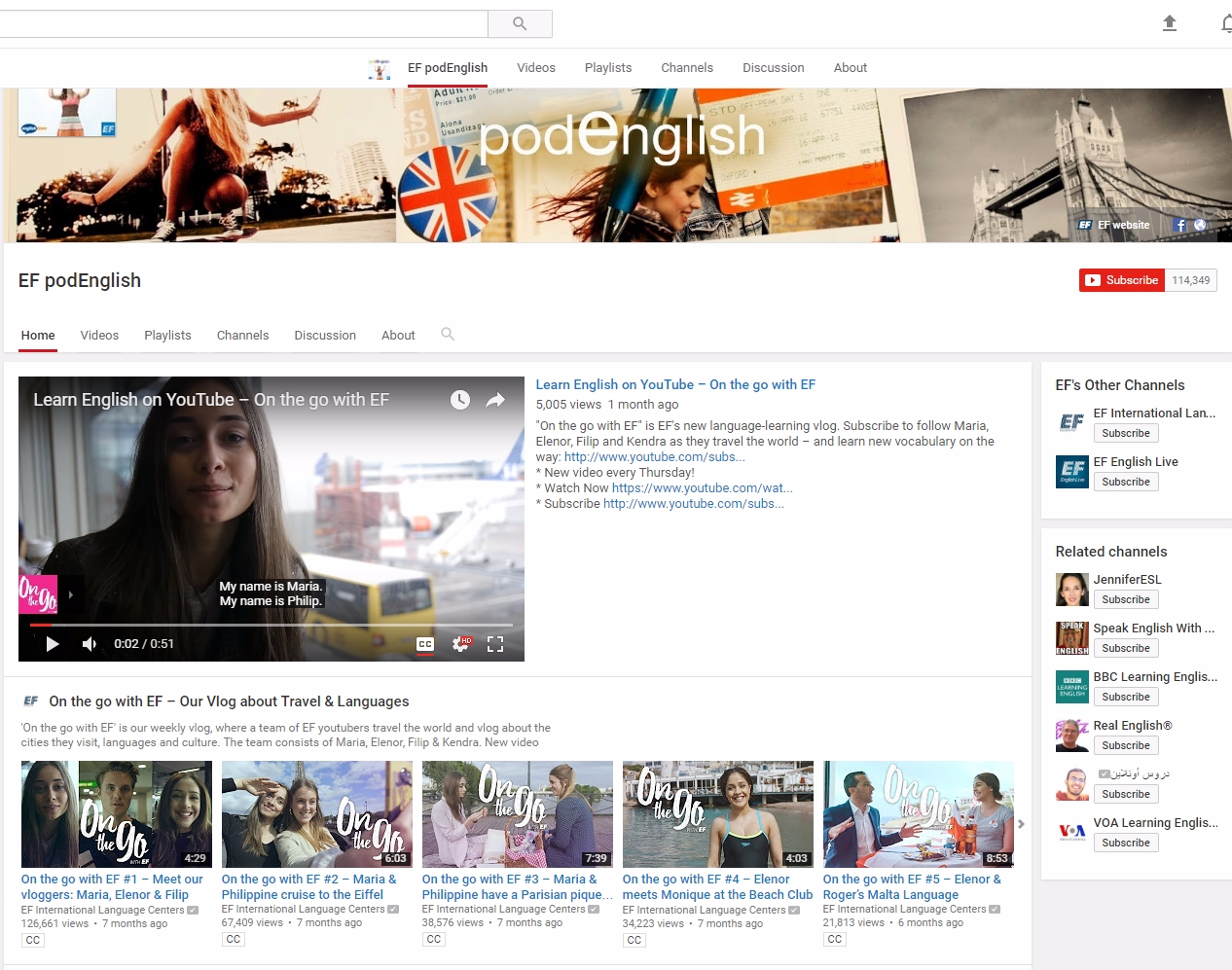Open the About tab below channel name

coord(398,335)
